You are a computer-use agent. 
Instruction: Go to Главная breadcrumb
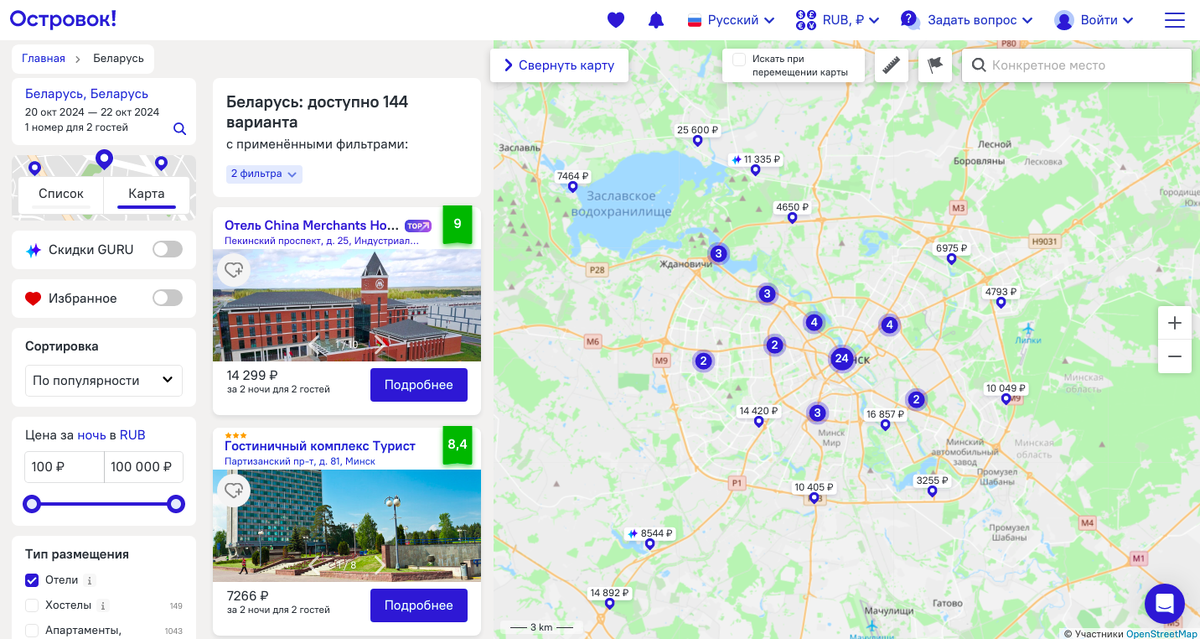tap(43, 58)
